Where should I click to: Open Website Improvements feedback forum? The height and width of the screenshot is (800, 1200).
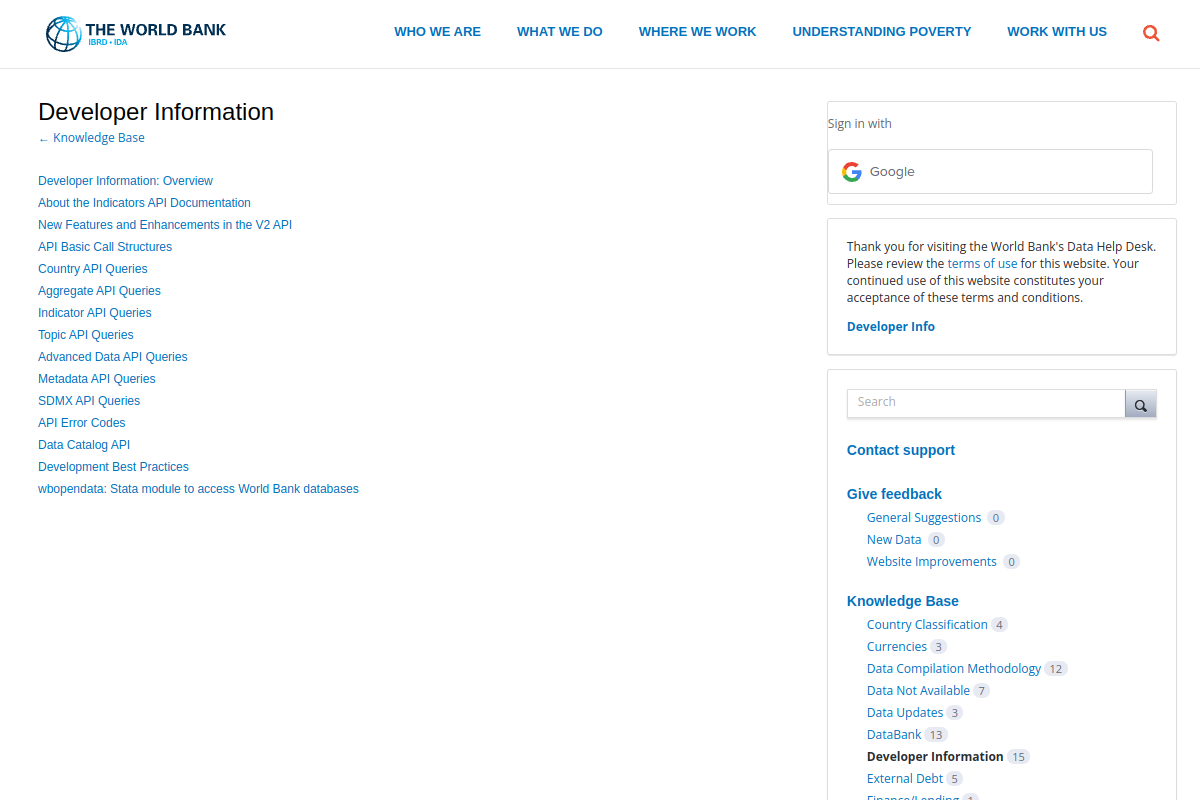click(932, 562)
